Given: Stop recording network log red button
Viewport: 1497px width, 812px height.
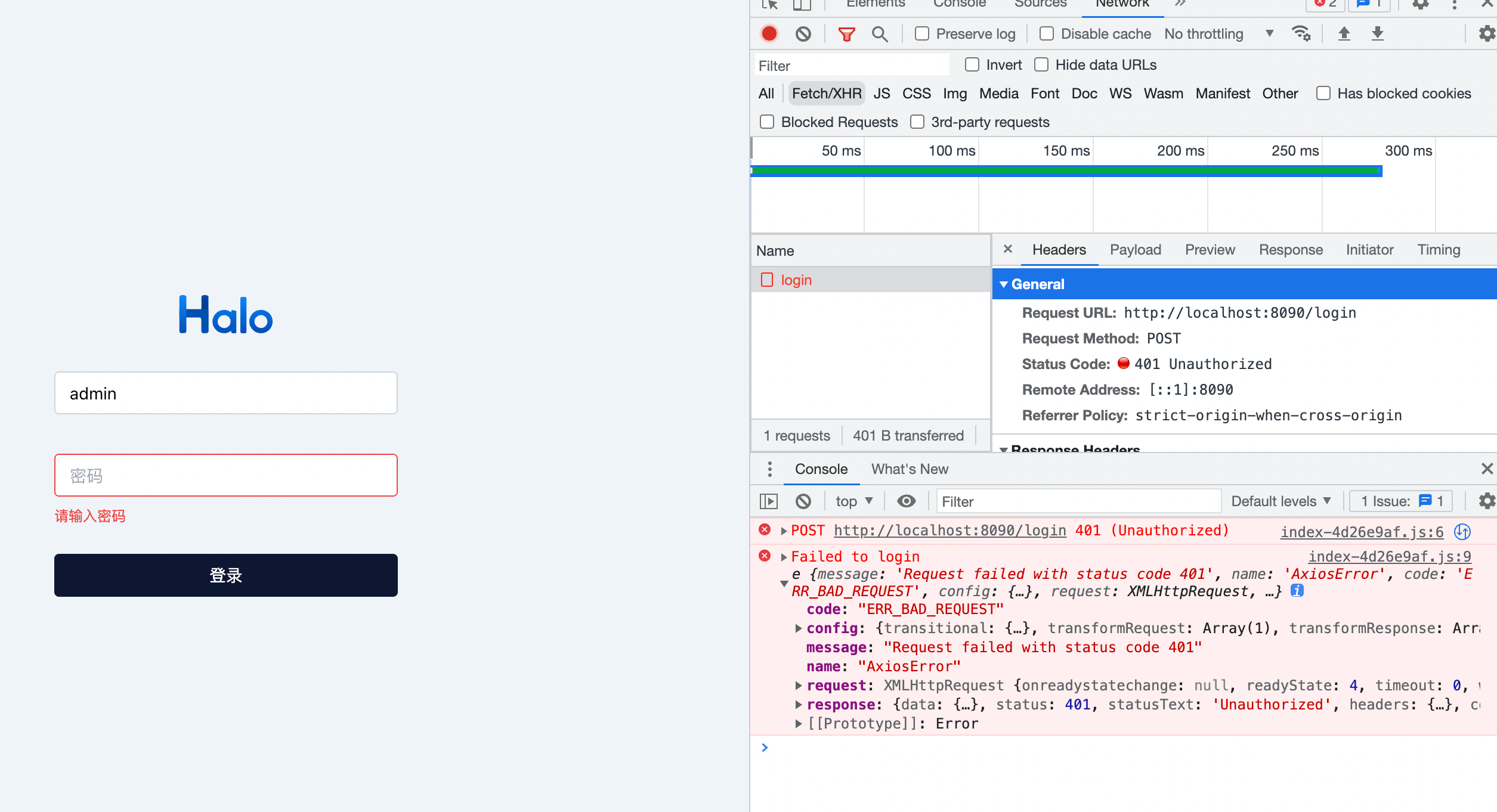Looking at the screenshot, I should point(769,34).
